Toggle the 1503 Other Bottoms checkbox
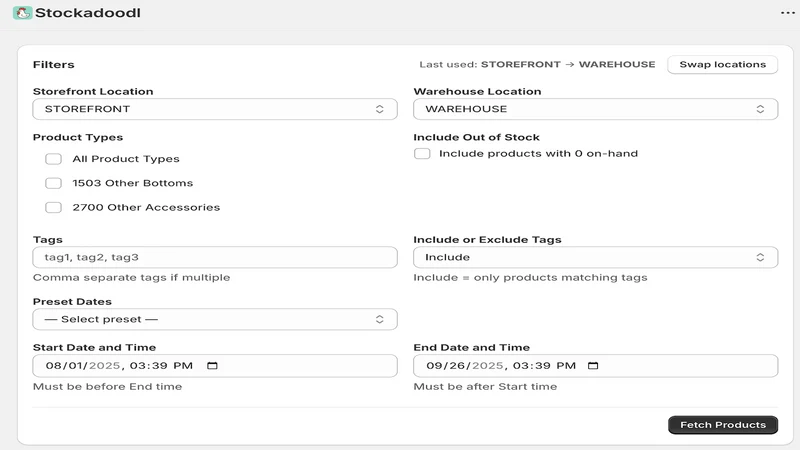Viewport: 800px width, 450px height. pyautogui.click(x=54, y=183)
